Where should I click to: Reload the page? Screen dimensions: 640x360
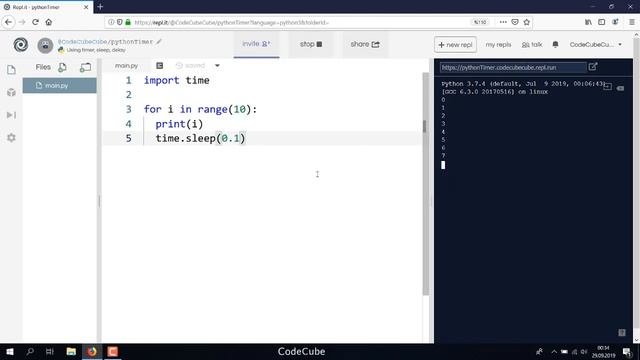coord(36,22)
